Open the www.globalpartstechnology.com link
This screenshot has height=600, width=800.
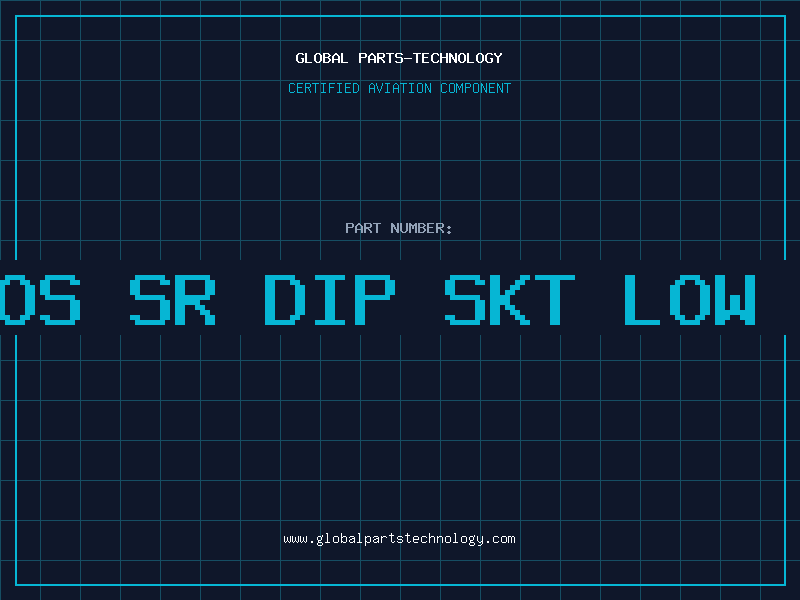point(399,539)
